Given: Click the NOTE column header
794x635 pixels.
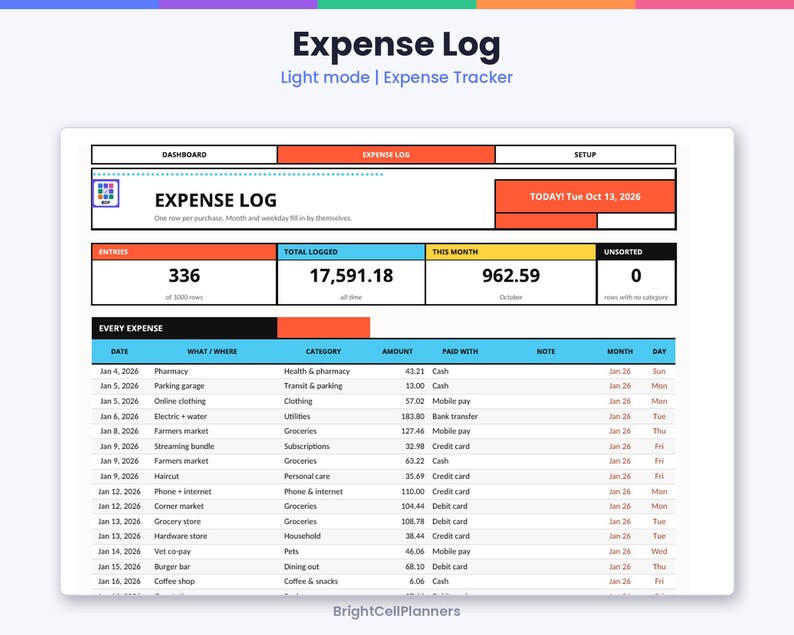Looking at the screenshot, I should [546, 351].
